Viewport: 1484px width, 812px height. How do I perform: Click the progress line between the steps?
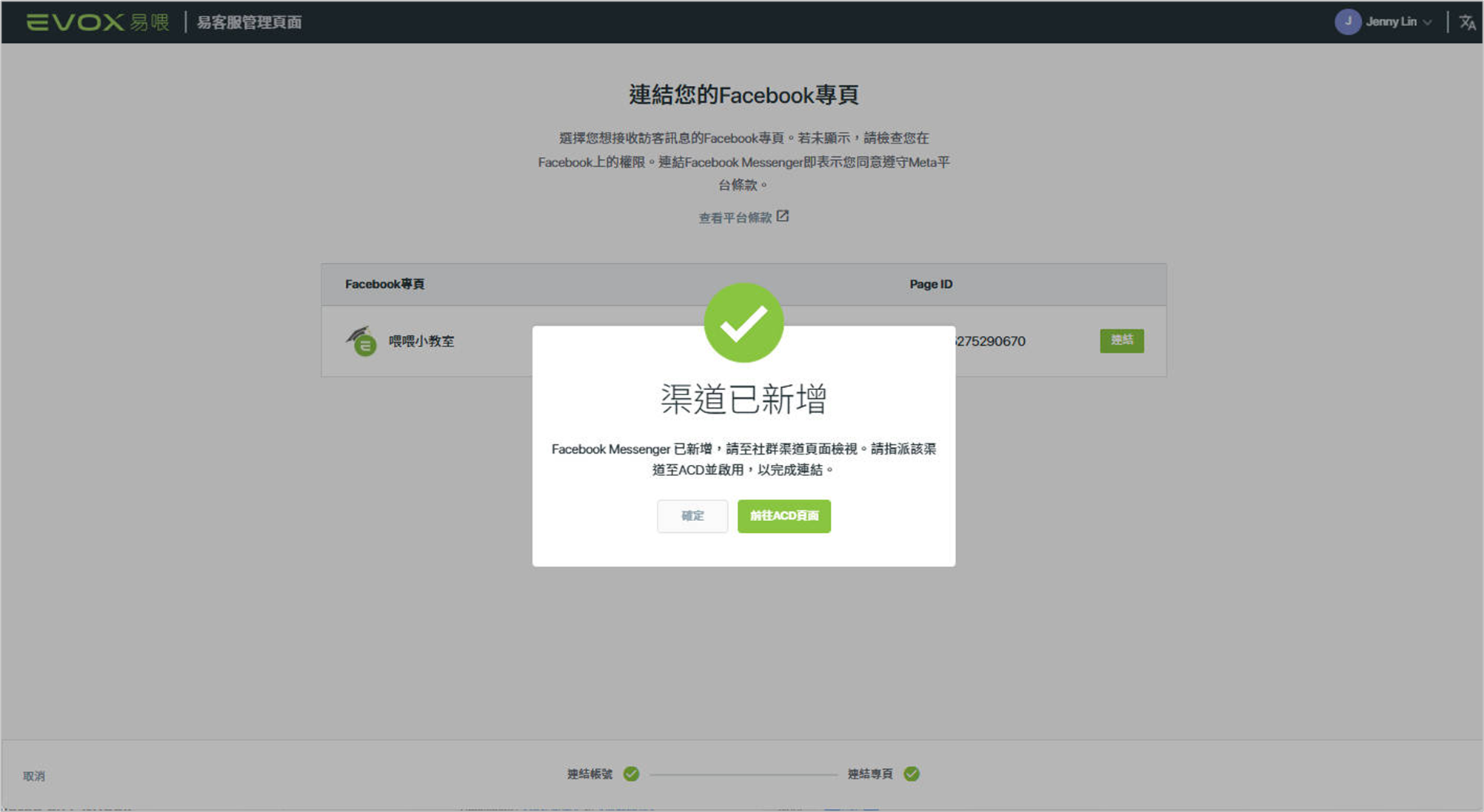(743, 774)
